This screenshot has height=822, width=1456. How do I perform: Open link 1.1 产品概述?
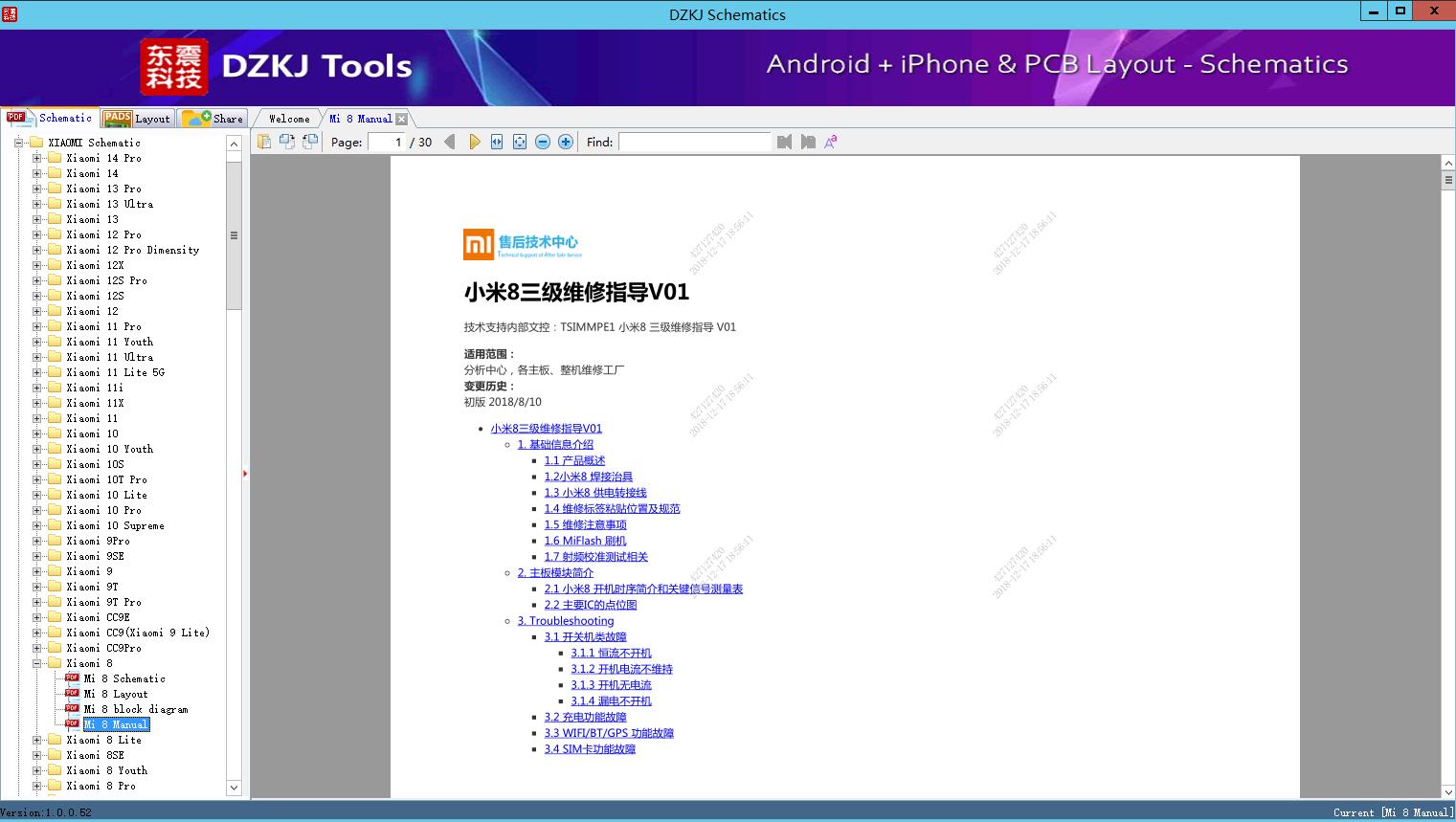(x=574, y=460)
